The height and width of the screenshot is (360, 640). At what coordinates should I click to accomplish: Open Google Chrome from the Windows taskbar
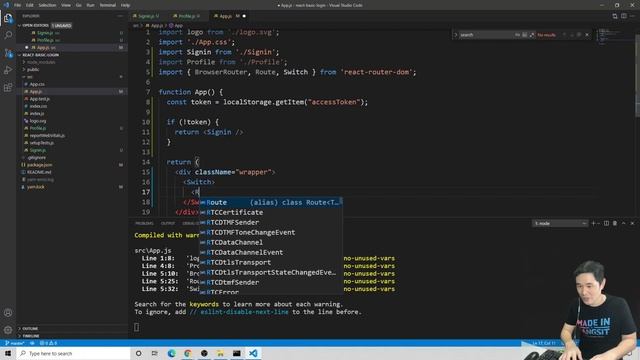(188, 353)
